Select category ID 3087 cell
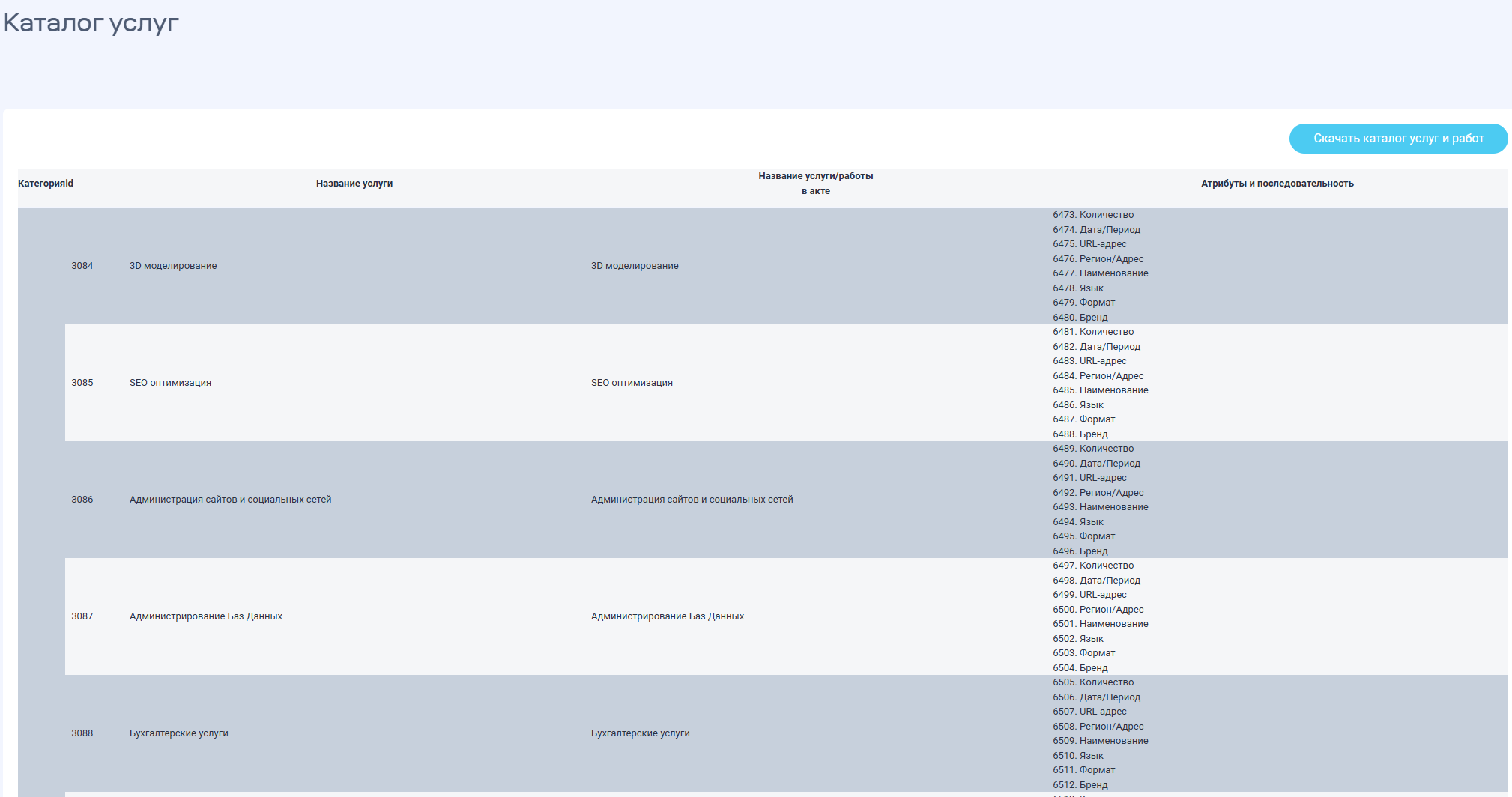This screenshot has height=797, width=1512. click(82, 616)
